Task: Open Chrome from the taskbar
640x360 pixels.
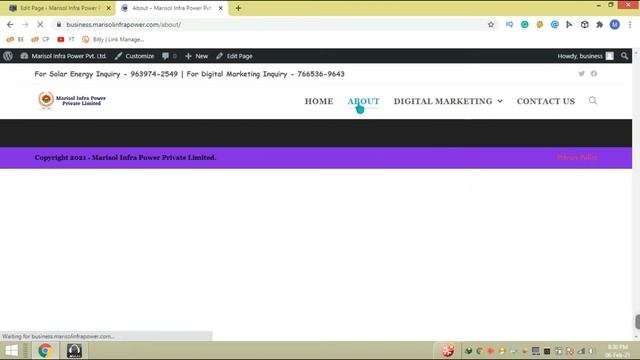Action: 45,351
